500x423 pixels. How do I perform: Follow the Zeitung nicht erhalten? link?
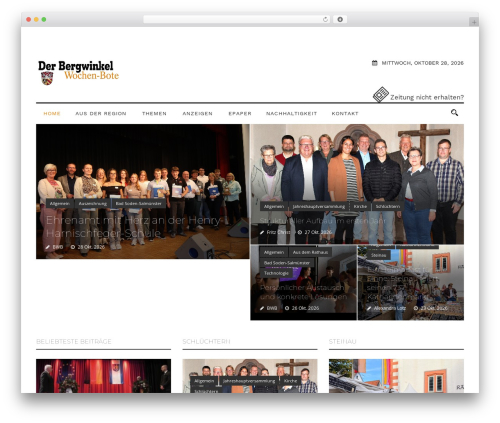pos(427,97)
